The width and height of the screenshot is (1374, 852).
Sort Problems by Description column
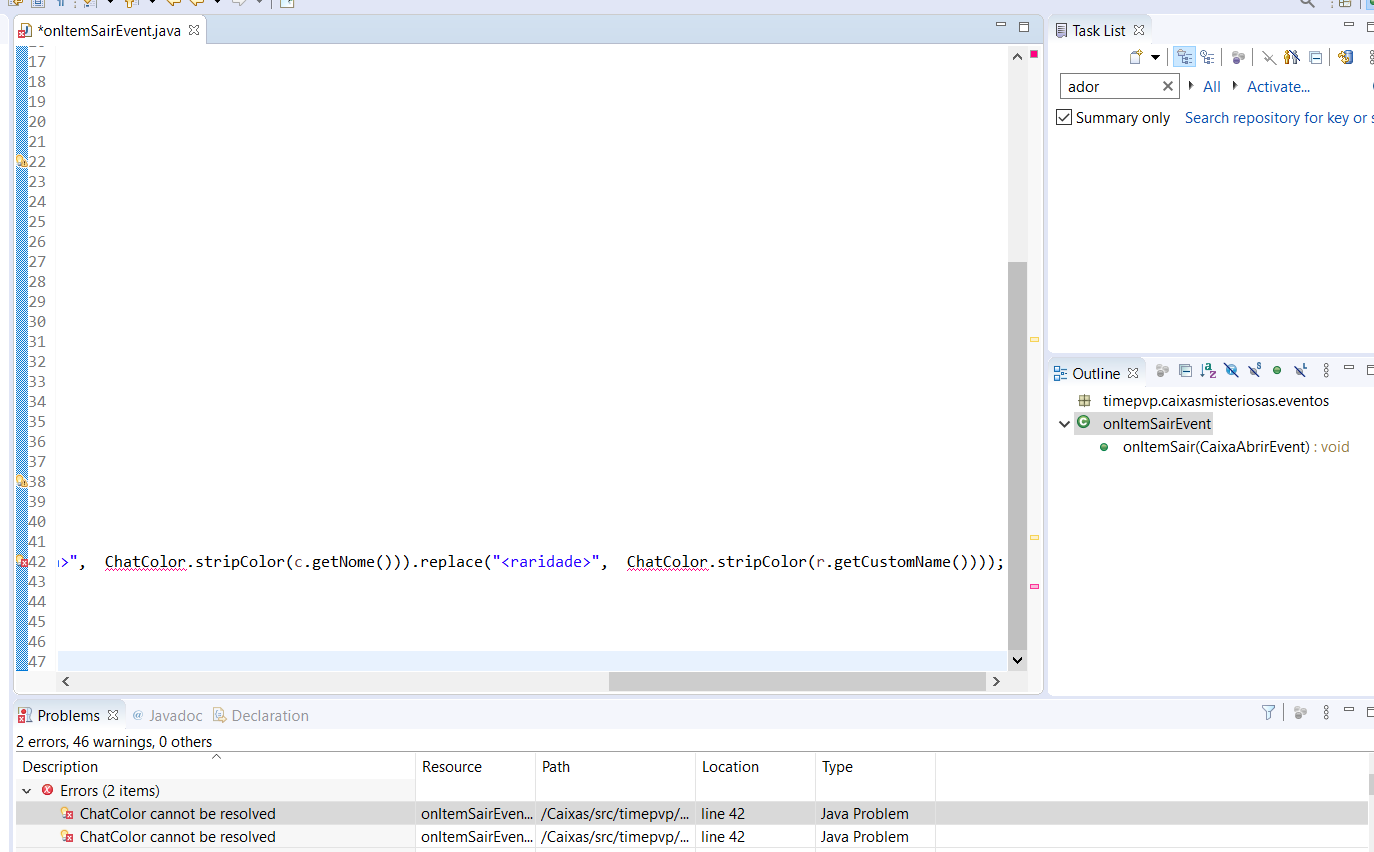click(x=215, y=767)
